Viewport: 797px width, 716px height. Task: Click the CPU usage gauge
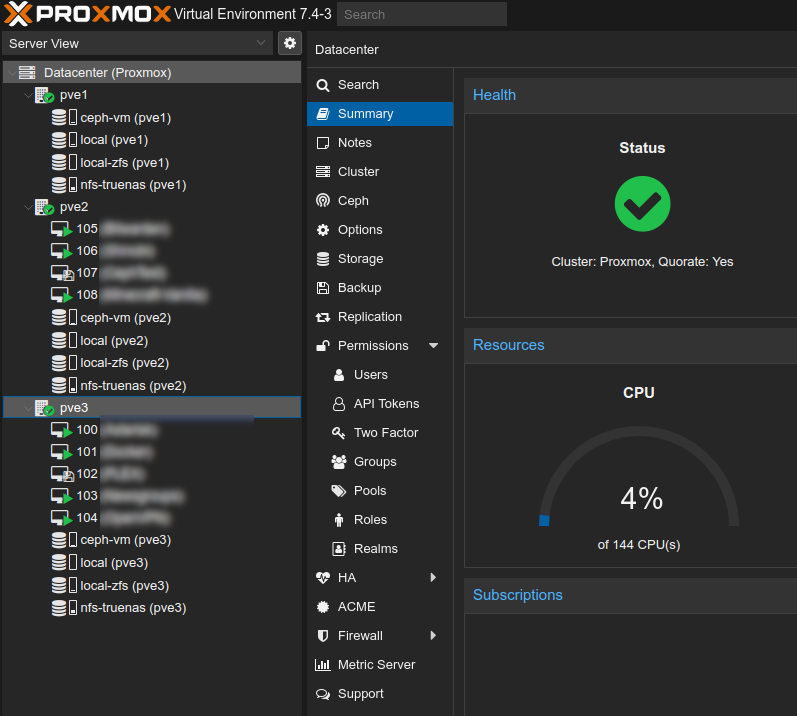[x=639, y=477]
